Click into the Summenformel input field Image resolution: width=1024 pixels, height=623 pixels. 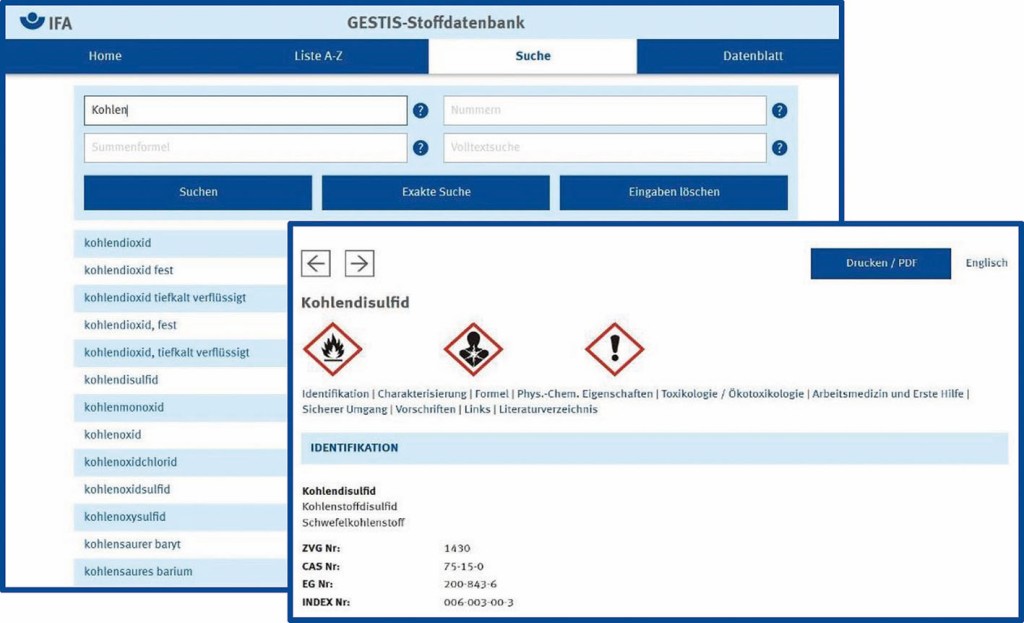245,148
